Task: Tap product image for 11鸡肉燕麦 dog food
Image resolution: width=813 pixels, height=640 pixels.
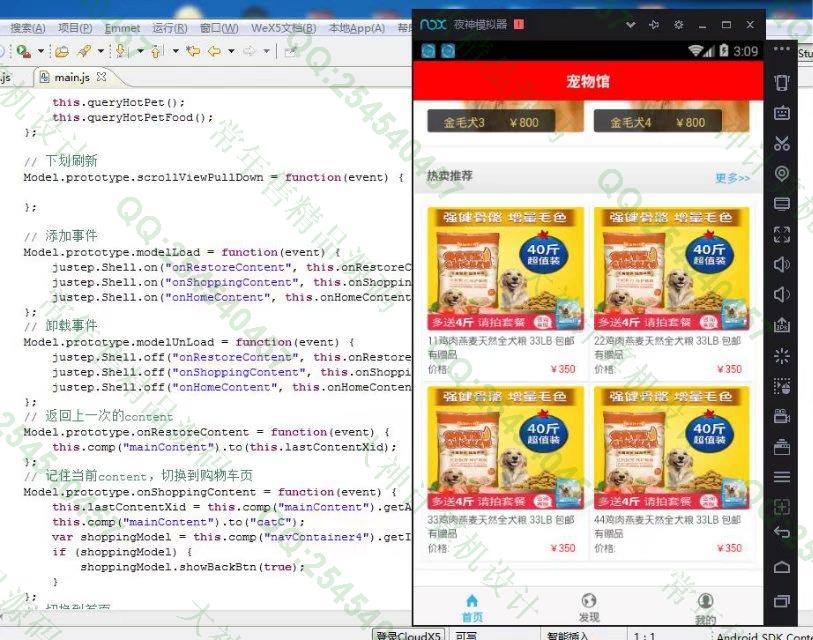Action: (x=506, y=269)
